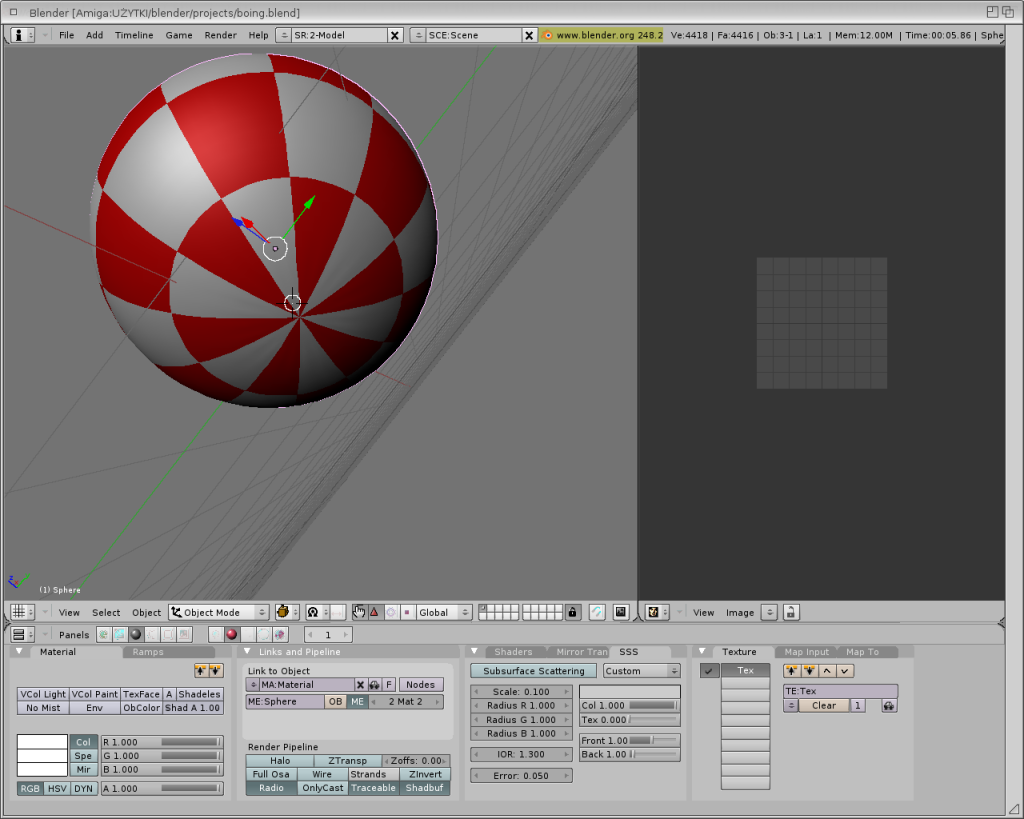This screenshot has height=819, width=1024.
Task: Click the render this window icon
Action: 620,612
